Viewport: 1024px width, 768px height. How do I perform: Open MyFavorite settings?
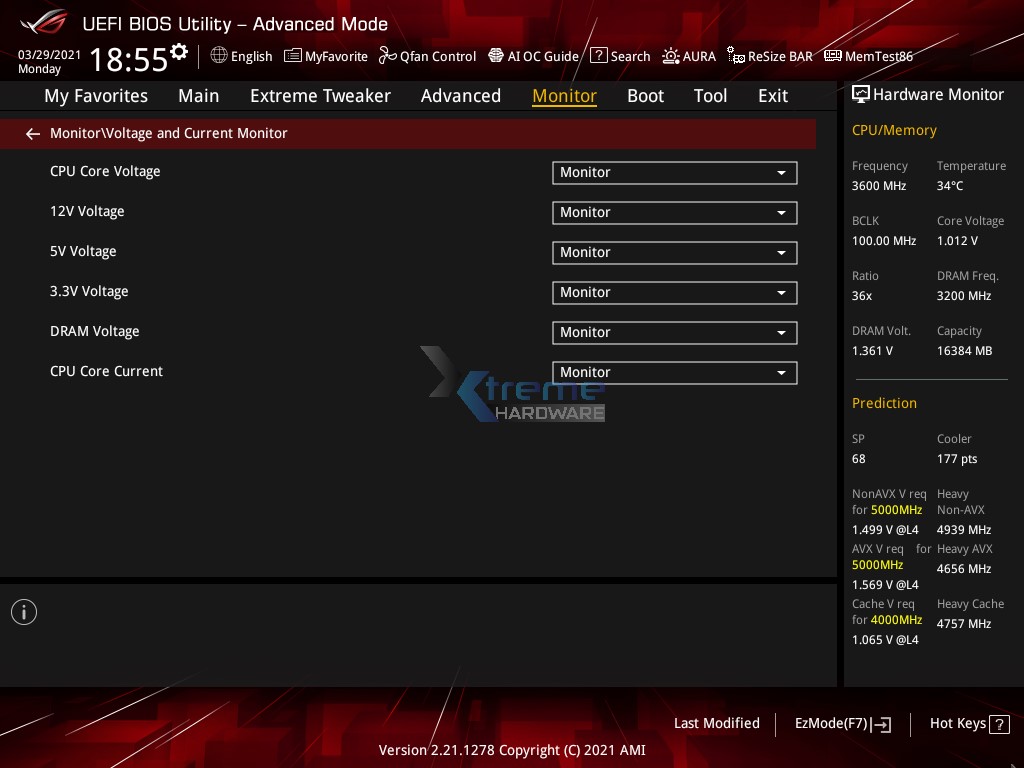(325, 56)
